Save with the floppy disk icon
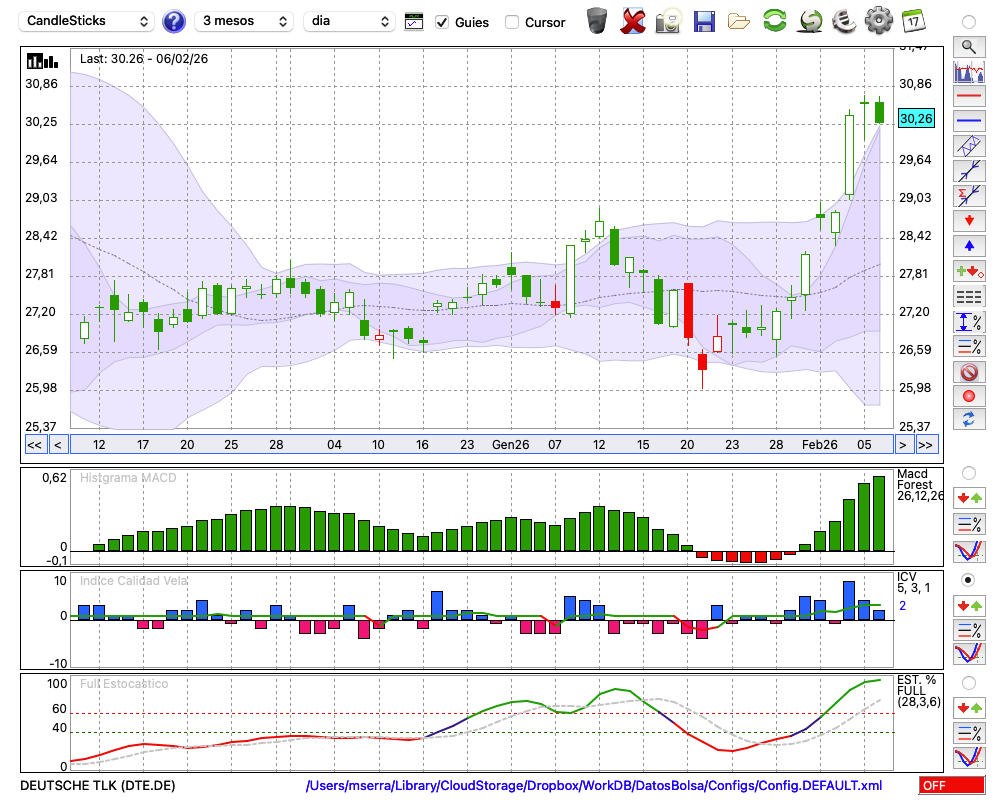The width and height of the screenshot is (1000, 800). (704, 21)
